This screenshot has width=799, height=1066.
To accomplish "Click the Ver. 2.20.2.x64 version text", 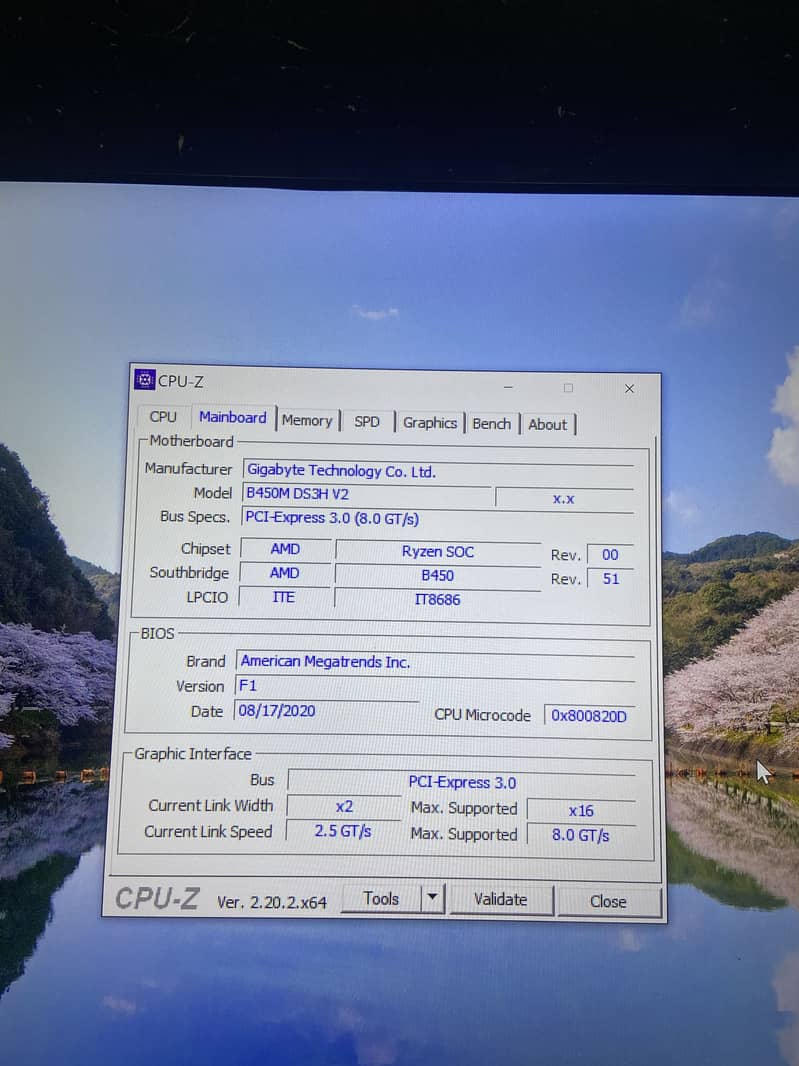I will 271,902.
